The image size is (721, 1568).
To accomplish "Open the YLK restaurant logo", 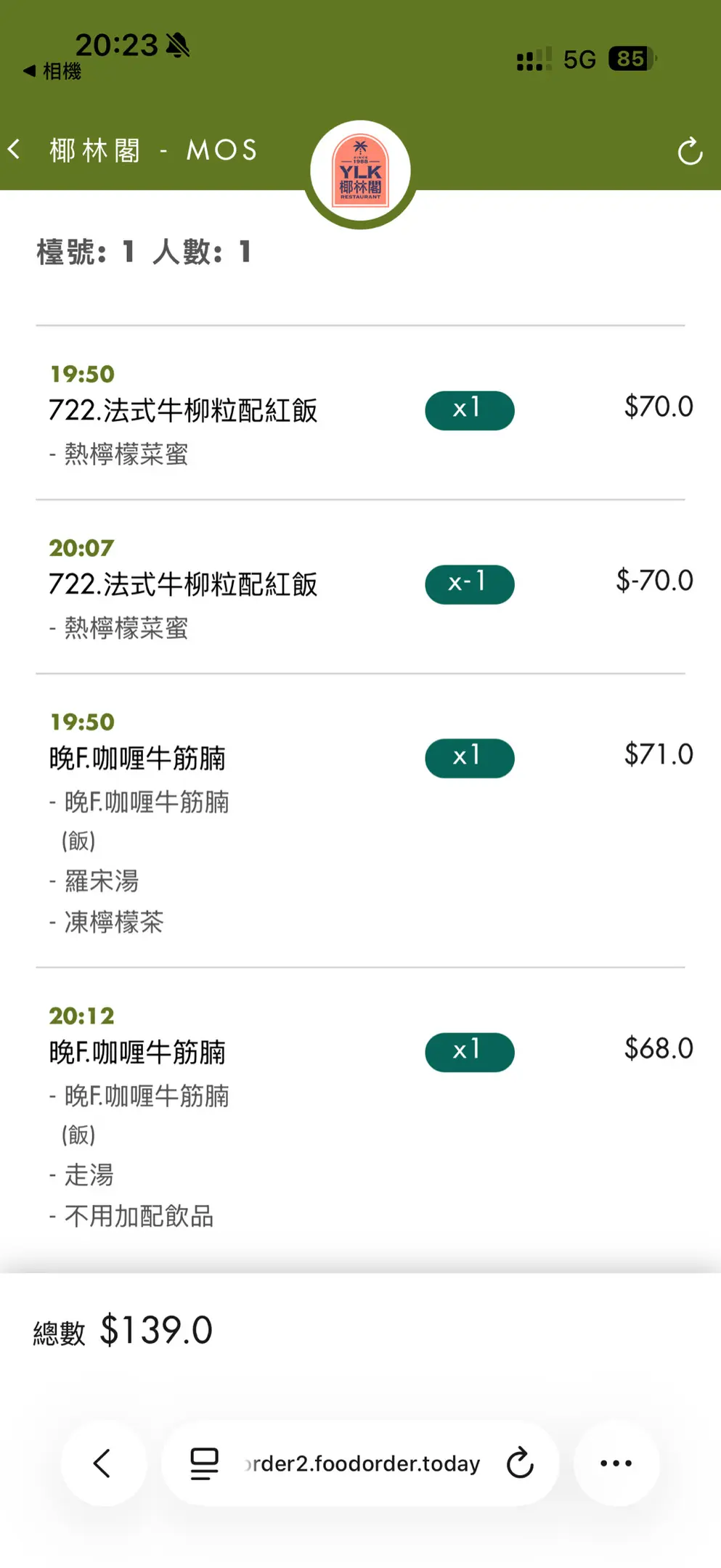I will coord(360,171).
